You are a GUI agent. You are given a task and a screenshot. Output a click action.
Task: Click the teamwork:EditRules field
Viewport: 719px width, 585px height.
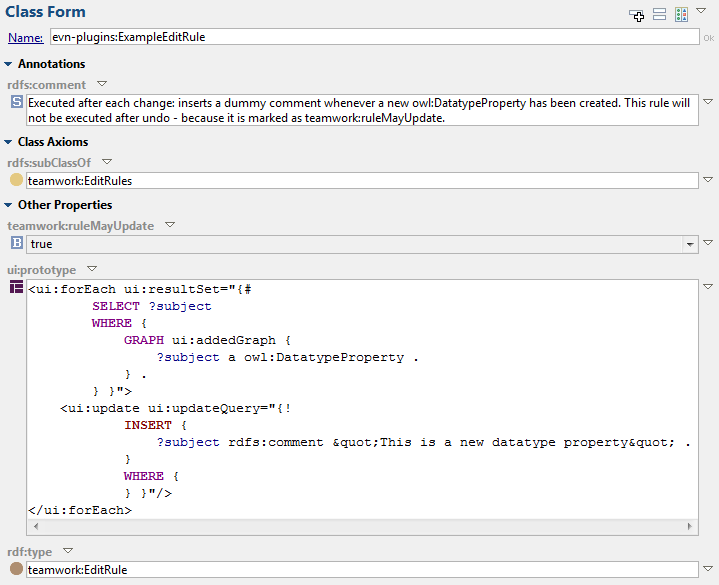coord(362,181)
